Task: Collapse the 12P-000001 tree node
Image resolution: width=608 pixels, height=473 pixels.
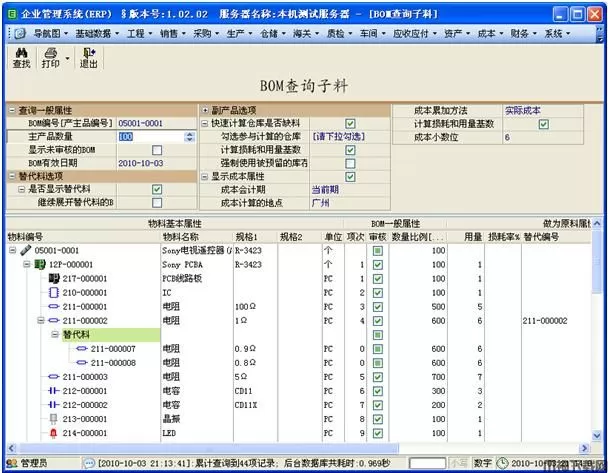Action: point(26,264)
